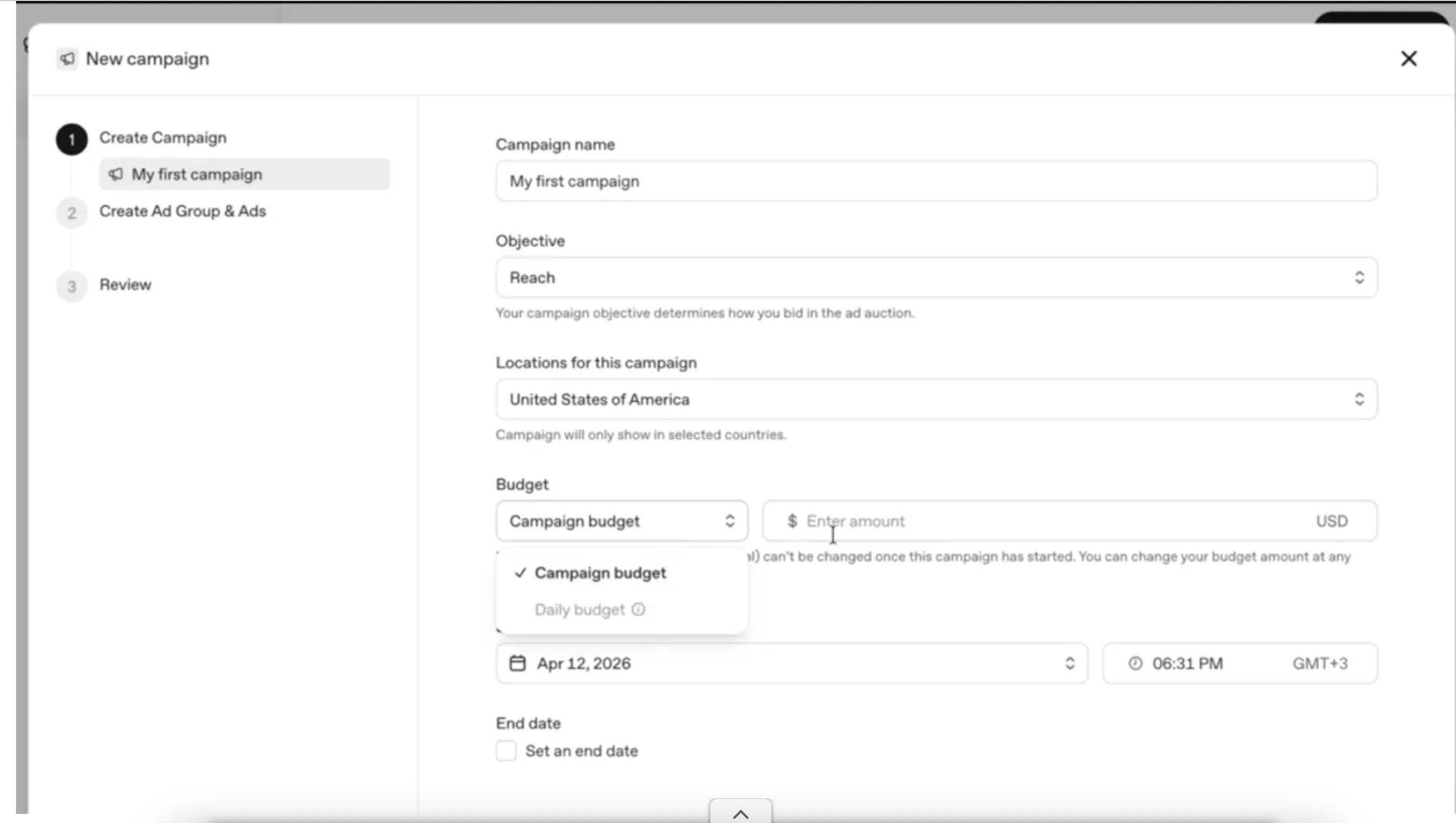Jump to the Review step
Image resolution: width=1456 pixels, height=823 pixels.
(125, 285)
